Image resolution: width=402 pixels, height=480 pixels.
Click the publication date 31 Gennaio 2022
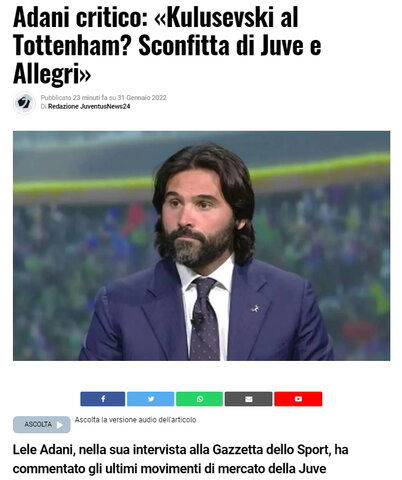point(142,98)
